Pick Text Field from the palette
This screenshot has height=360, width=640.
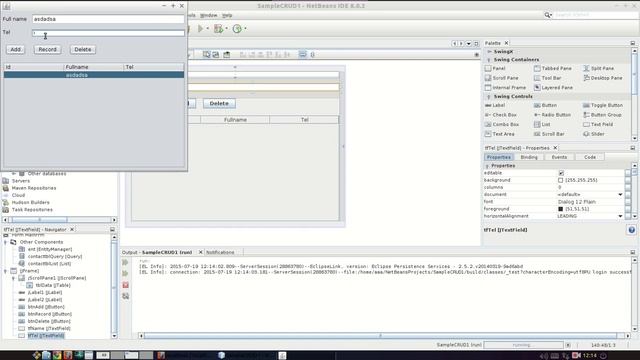[598, 124]
